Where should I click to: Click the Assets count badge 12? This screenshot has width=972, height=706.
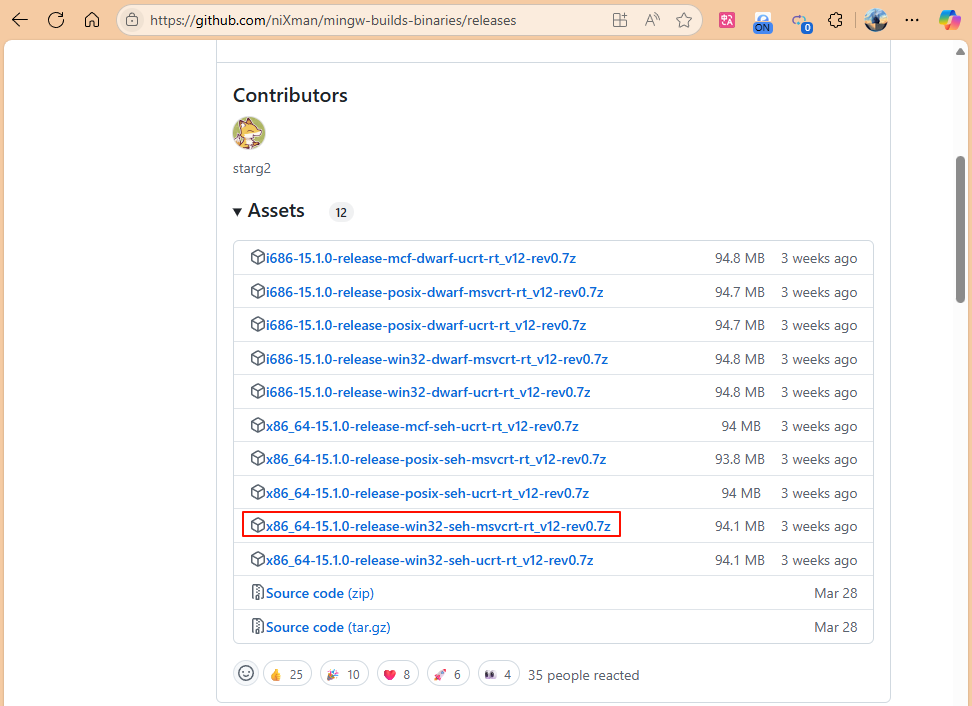pos(341,212)
